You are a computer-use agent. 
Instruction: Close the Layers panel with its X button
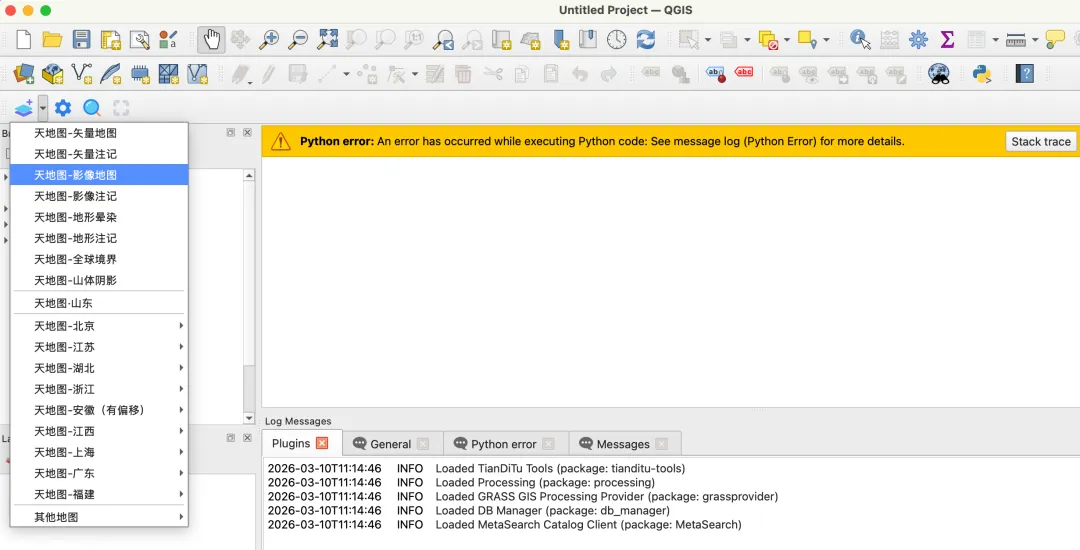[247, 438]
